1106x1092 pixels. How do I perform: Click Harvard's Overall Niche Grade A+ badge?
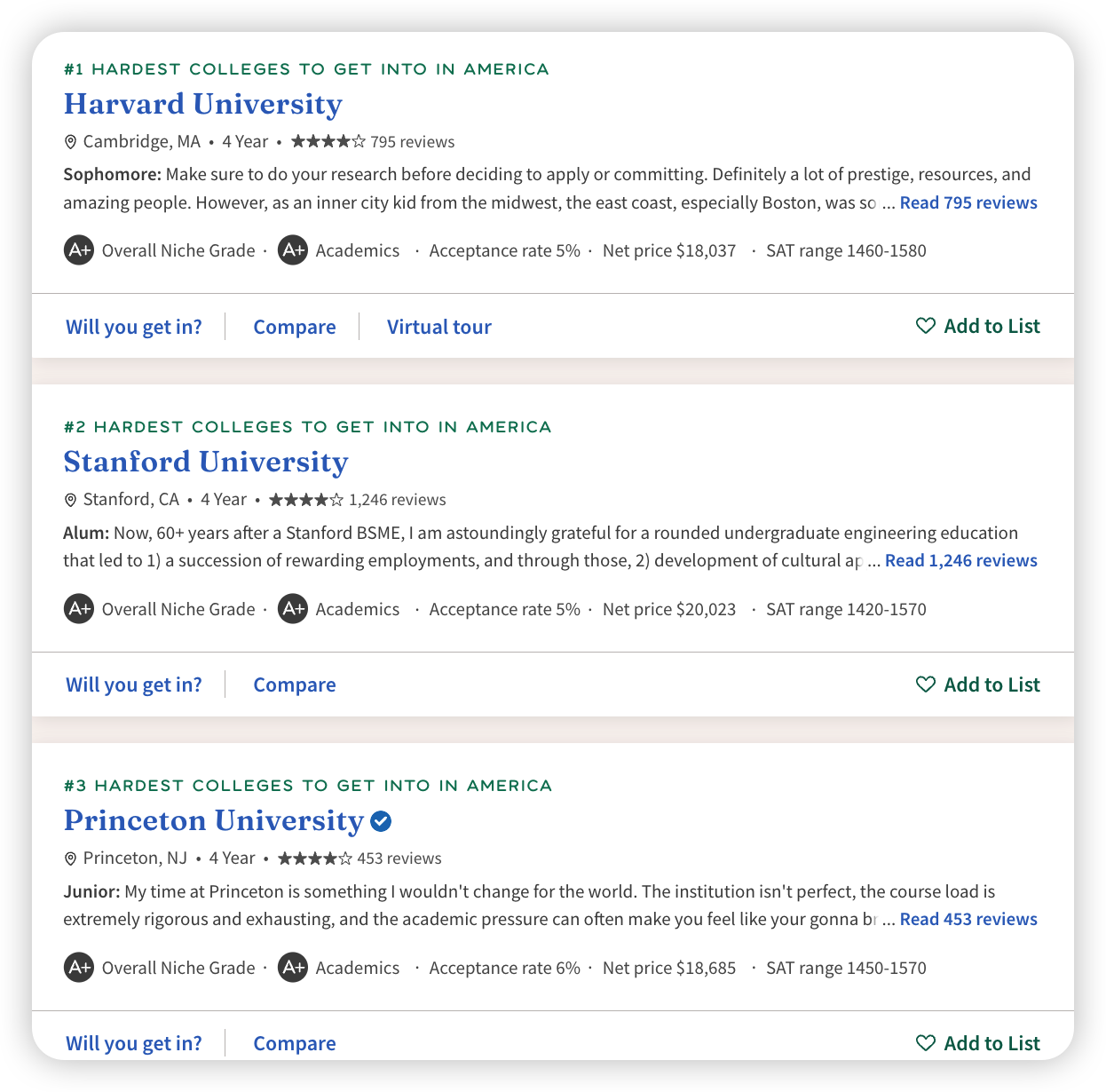point(79,250)
